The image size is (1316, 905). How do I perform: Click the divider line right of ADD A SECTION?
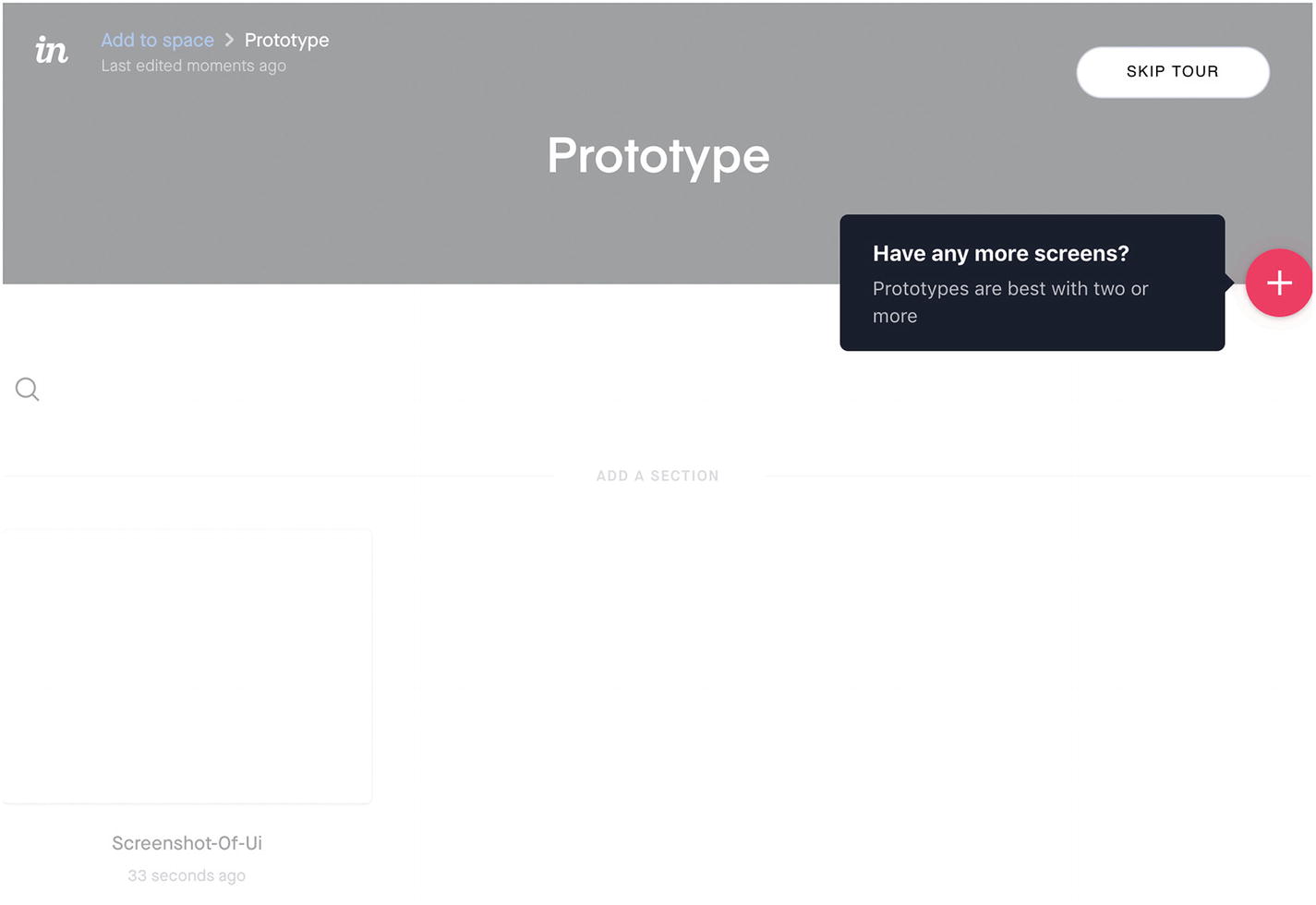1039,476
